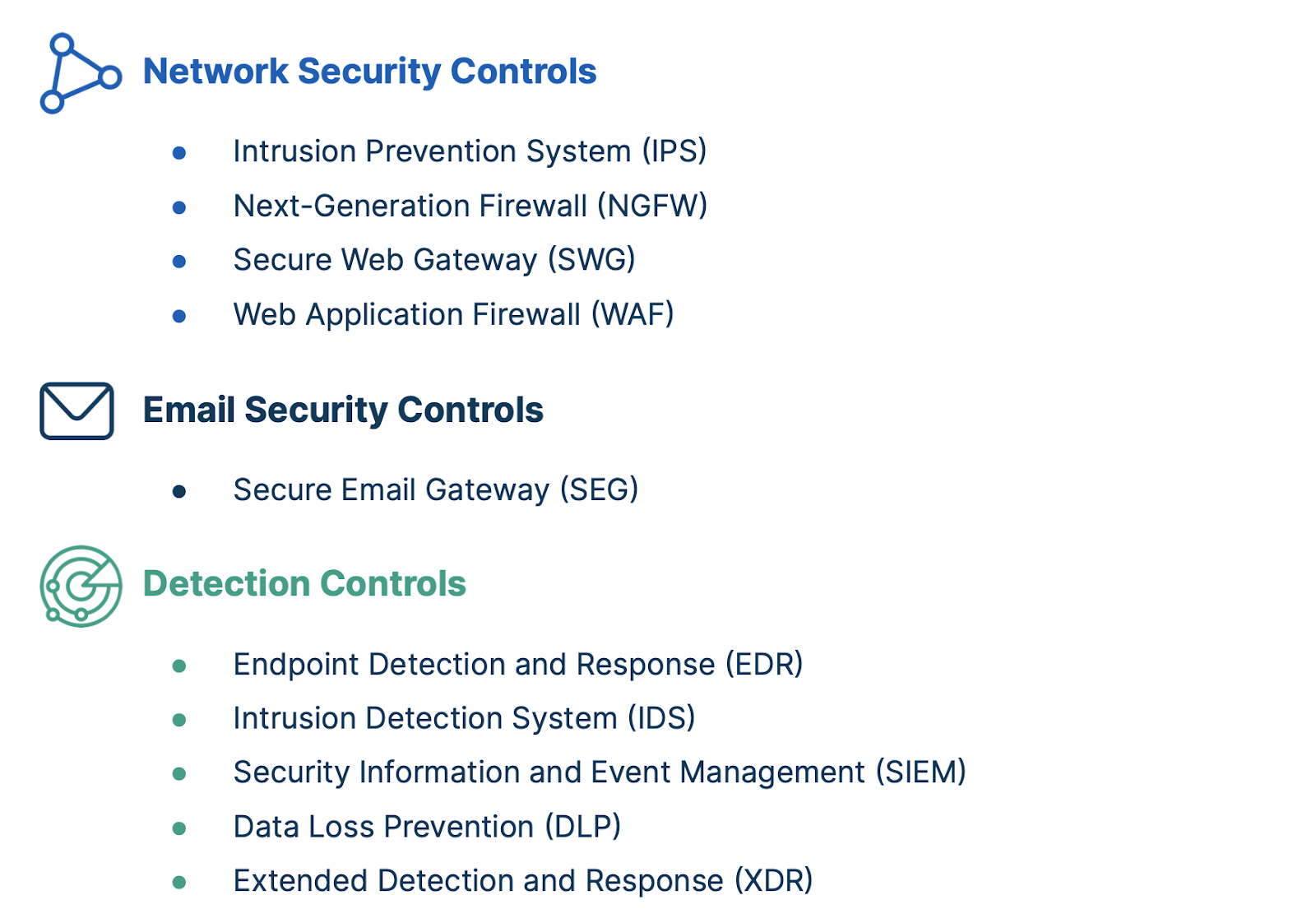Screen dimensions: 1316x923
Task: Select Intrusion Detection System (IDS) item
Action: click(464, 718)
